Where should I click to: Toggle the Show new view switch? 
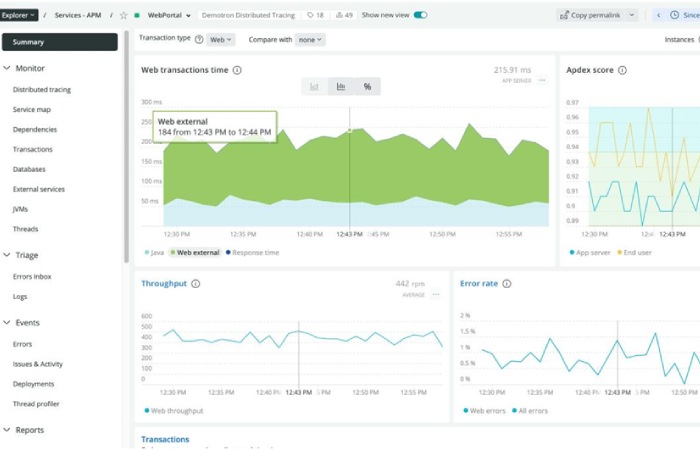[420, 15]
